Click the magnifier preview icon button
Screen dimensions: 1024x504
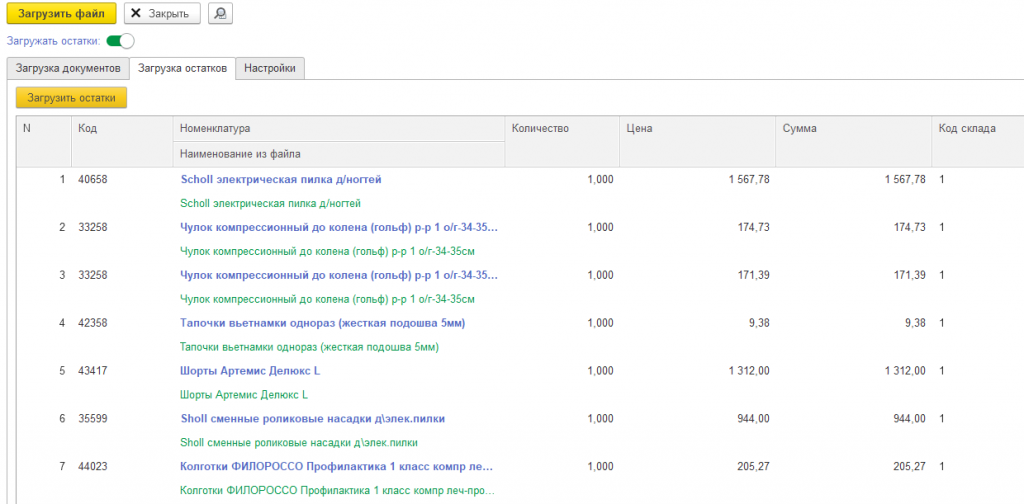[x=220, y=13]
